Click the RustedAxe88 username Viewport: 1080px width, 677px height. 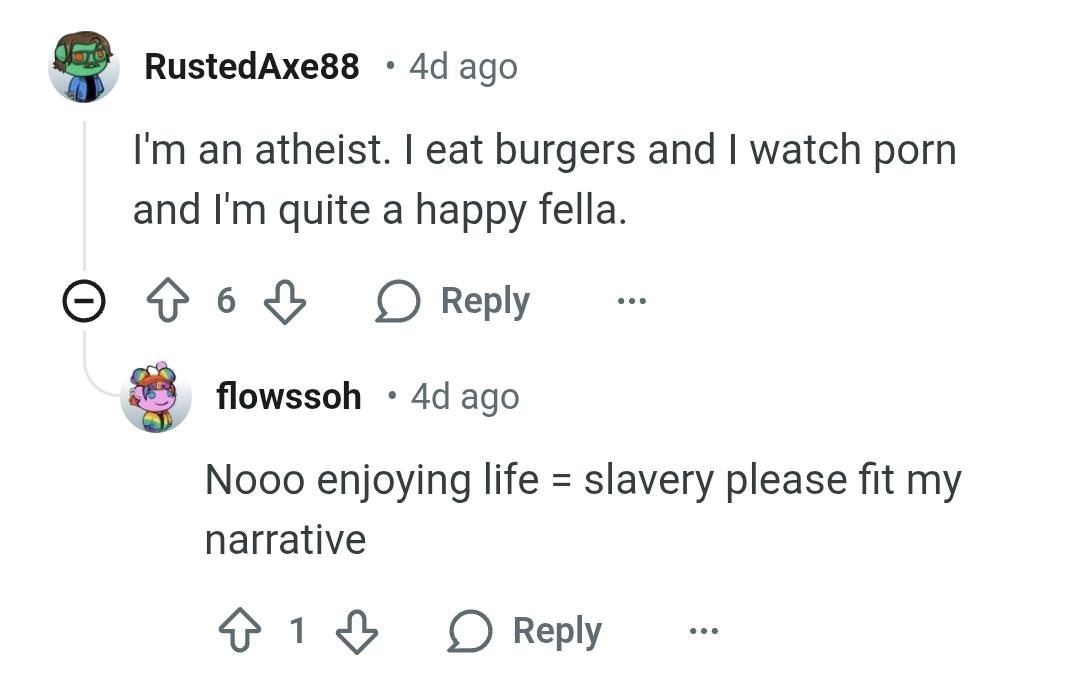pyautogui.click(x=252, y=67)
